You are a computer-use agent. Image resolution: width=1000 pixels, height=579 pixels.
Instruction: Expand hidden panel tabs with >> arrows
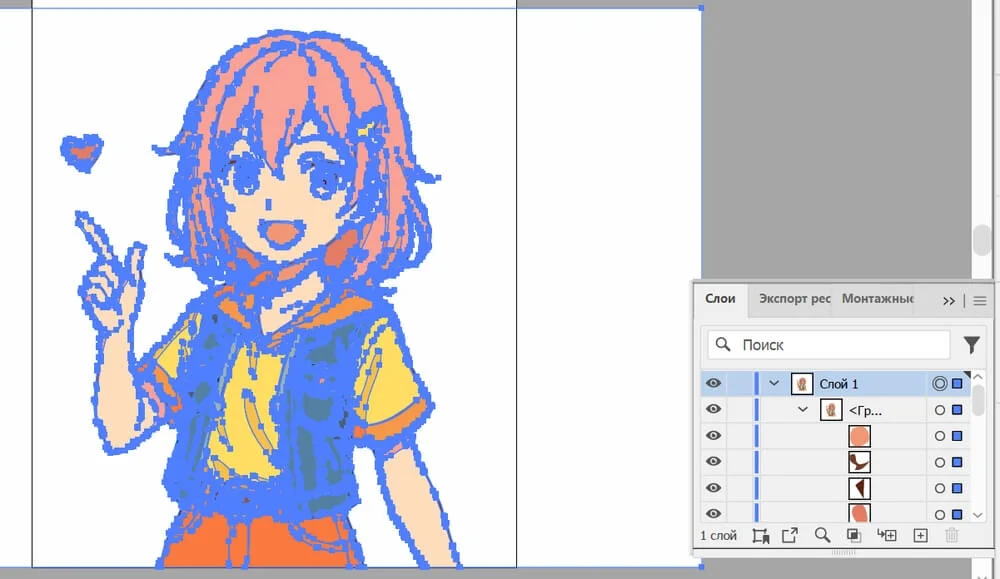click(x=949, y=300)
